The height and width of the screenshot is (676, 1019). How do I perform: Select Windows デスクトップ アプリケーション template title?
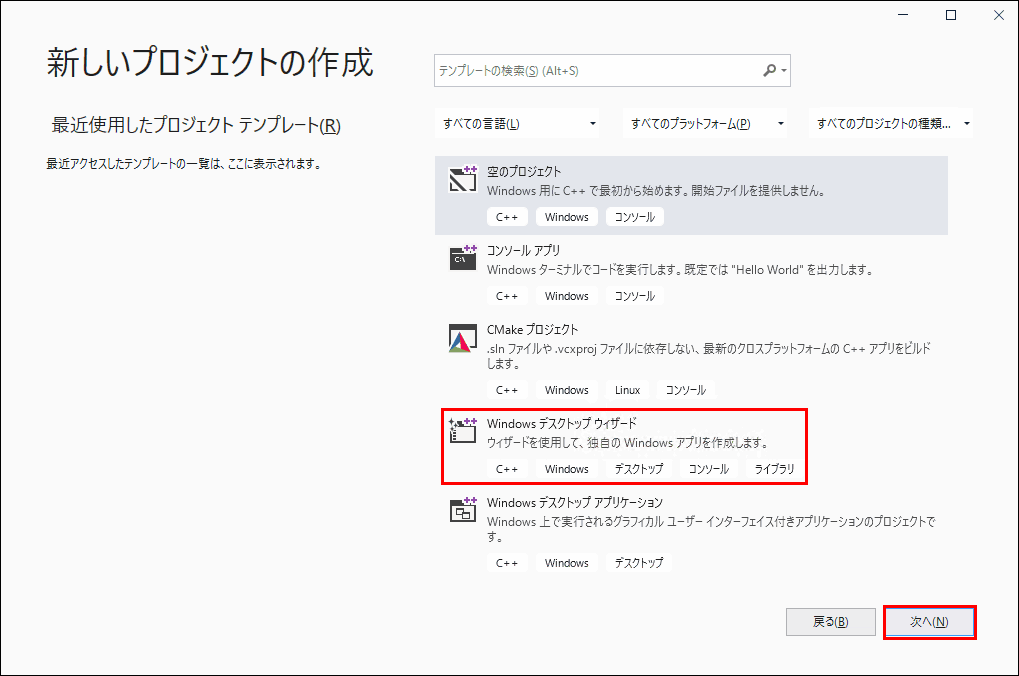(574, 502)
